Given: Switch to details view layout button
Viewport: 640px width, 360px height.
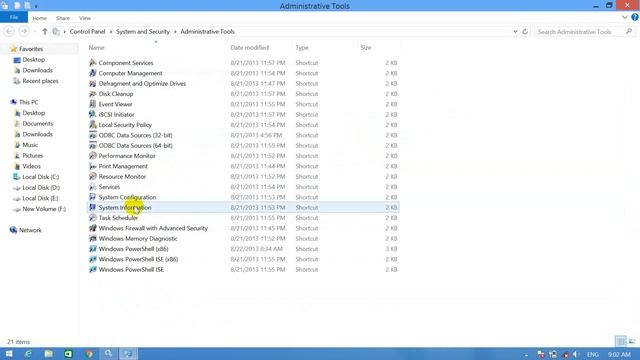Looking at the screenshot, I should click(x=620, y=341).
